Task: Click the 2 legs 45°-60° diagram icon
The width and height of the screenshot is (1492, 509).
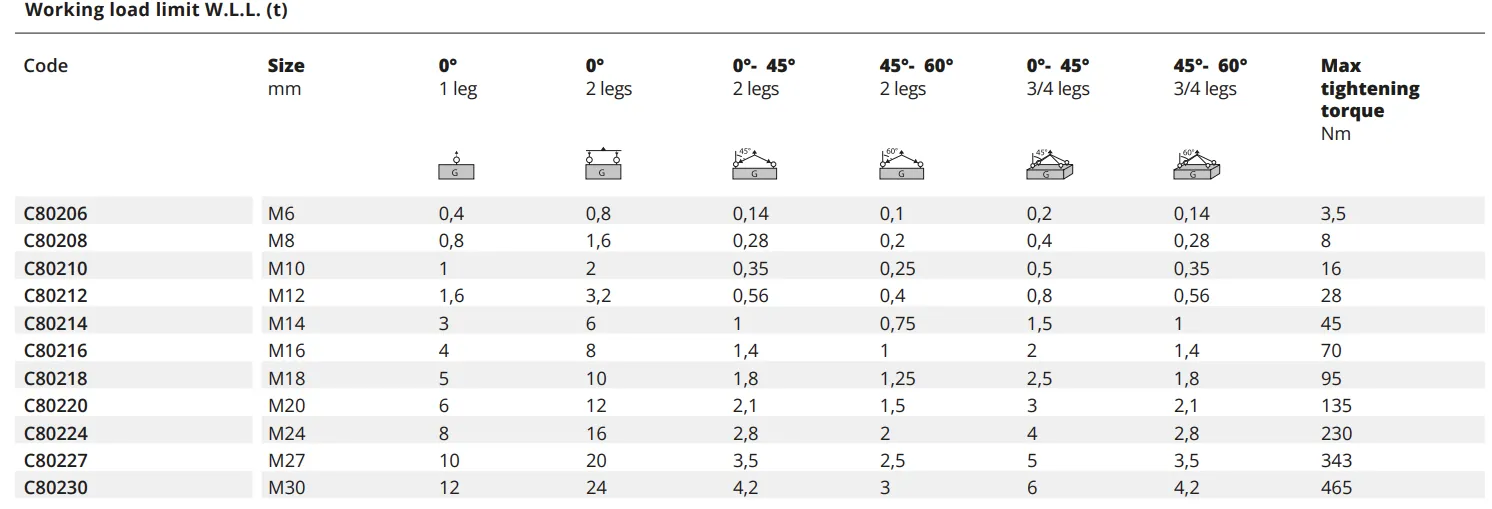Action: [902, 164]
